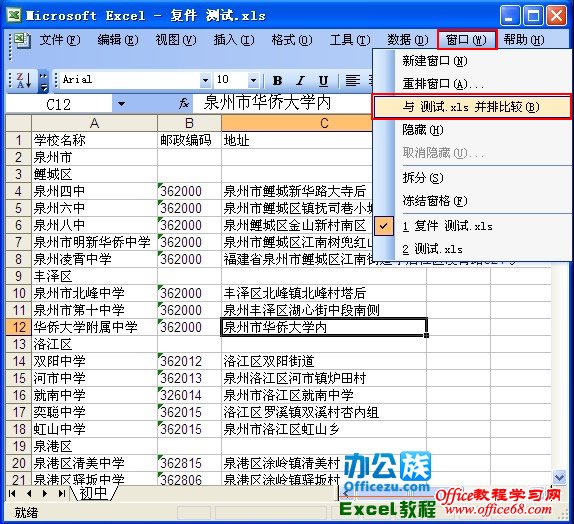Open the 视图(V) menu
Viewport: 574px width, 524px height.
176,40
